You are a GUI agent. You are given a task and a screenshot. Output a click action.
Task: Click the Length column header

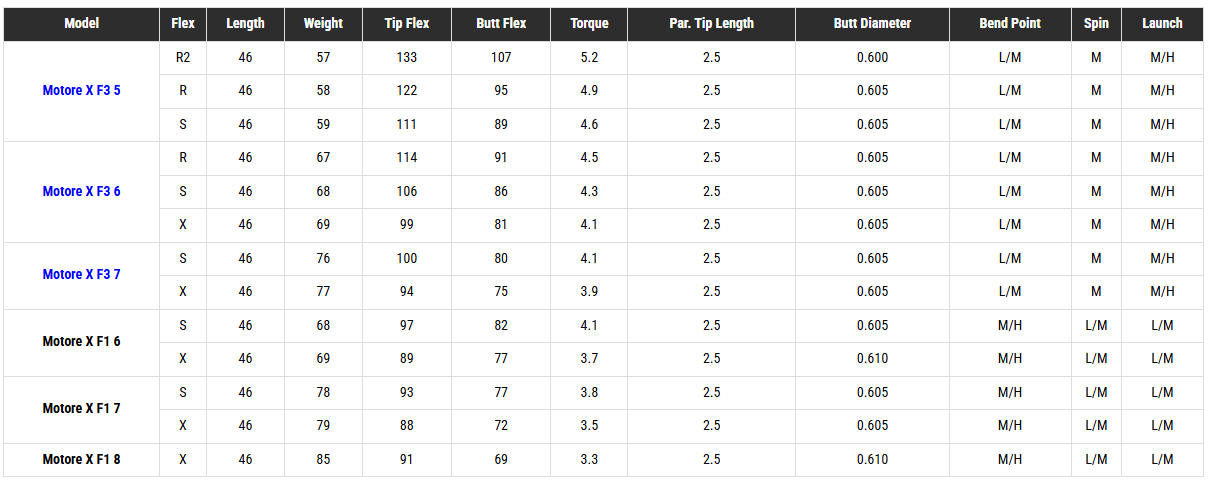[x=246, y=23]
